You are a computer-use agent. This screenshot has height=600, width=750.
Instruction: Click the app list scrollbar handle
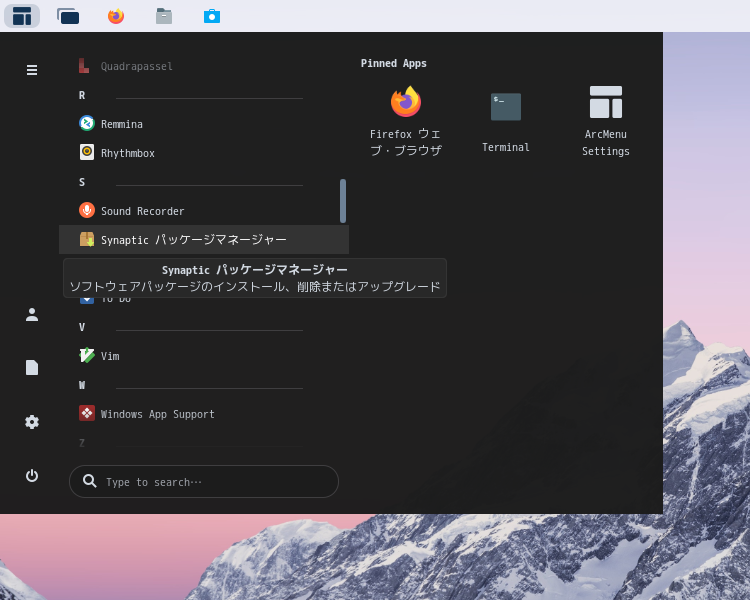coord(343,201)
